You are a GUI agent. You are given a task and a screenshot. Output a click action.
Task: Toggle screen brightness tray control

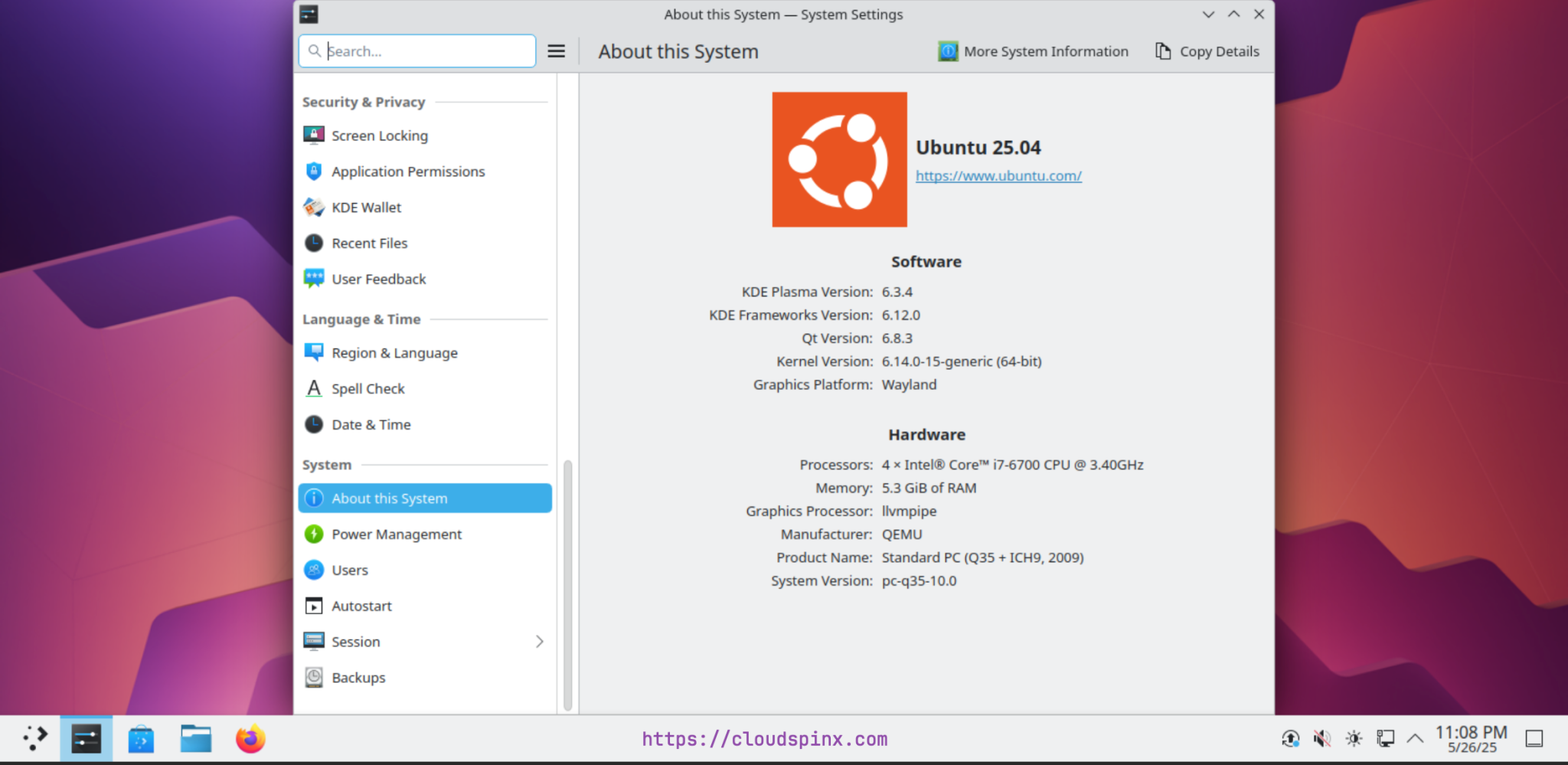(1354, 738)
